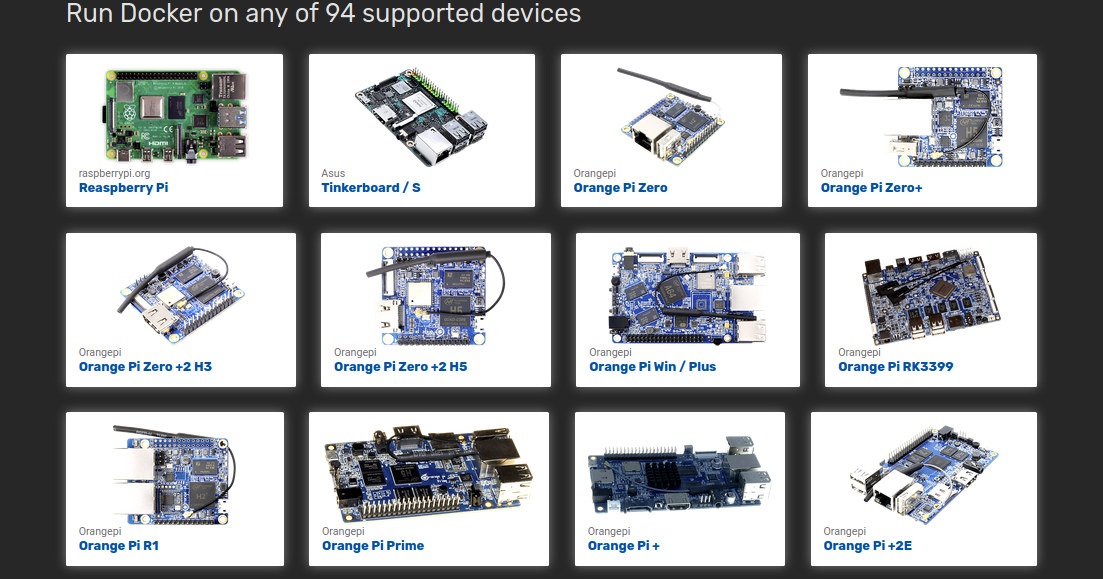Select the Asus Tinkerboard board photo
This screenshot has width=1103, height=579.
click(421, 116)
